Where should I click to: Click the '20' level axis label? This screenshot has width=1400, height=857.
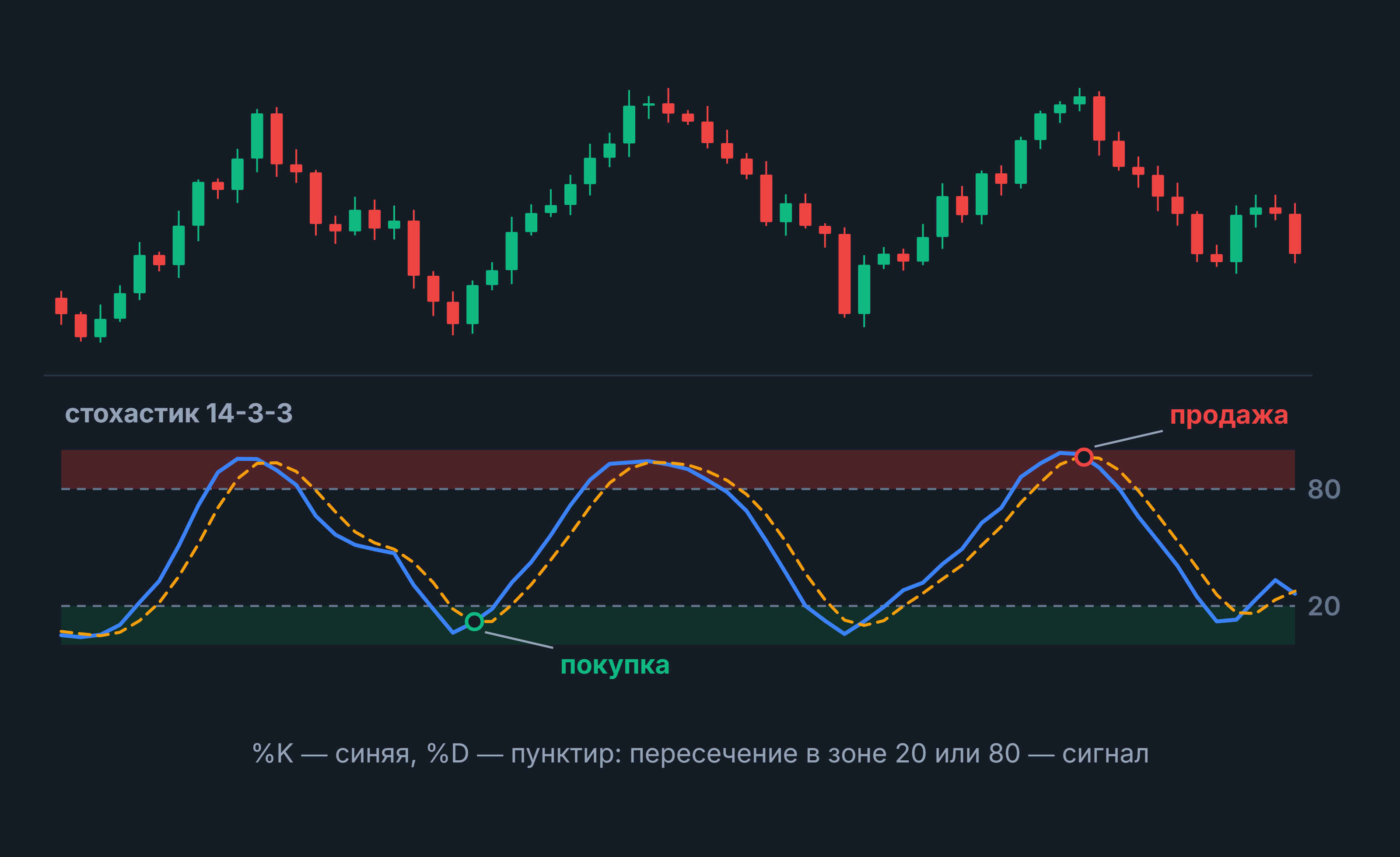point(1324,606)
